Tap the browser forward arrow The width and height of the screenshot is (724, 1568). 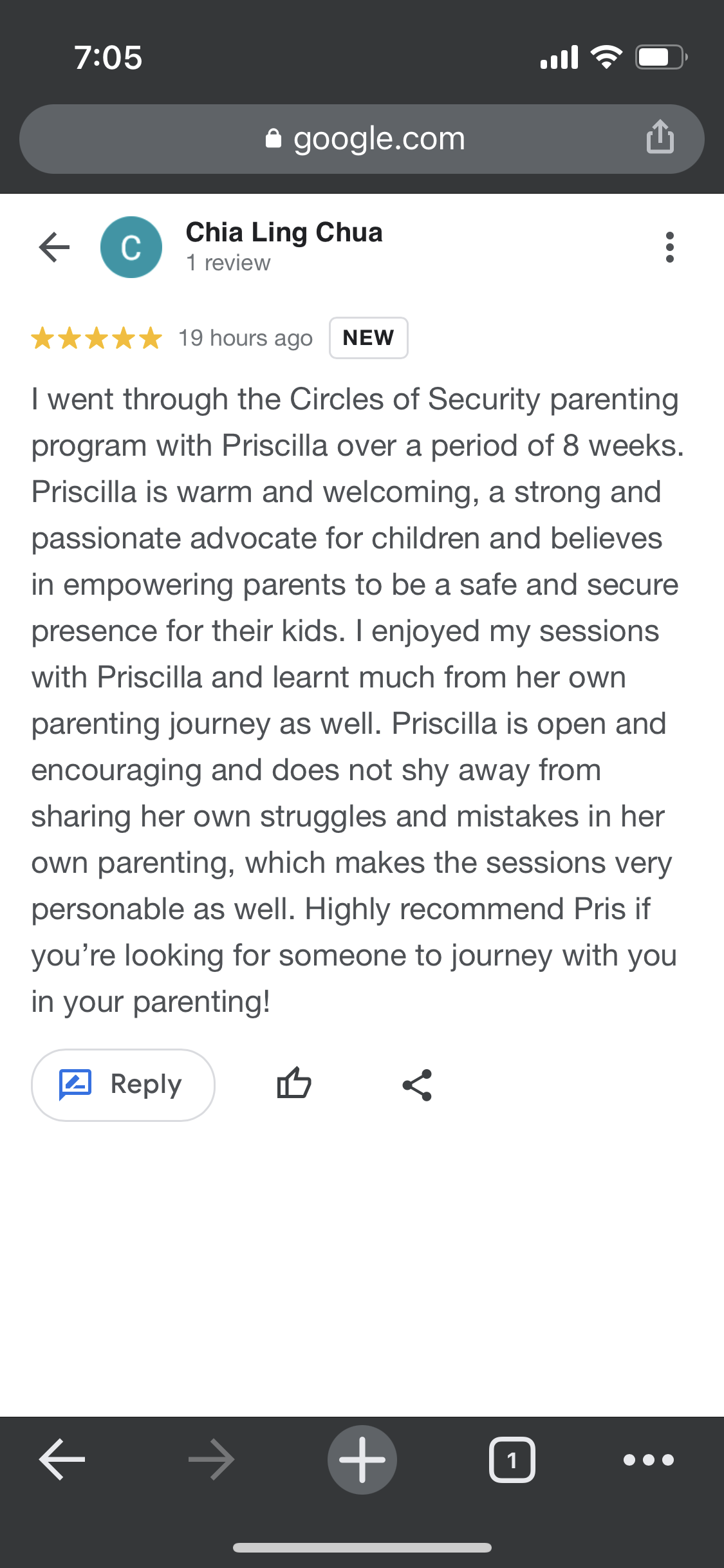pos(211,1459)
